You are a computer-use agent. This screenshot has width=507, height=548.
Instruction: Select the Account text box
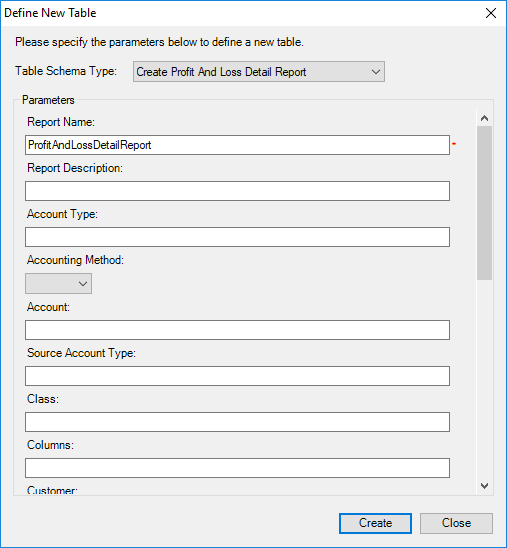(237, 330)
